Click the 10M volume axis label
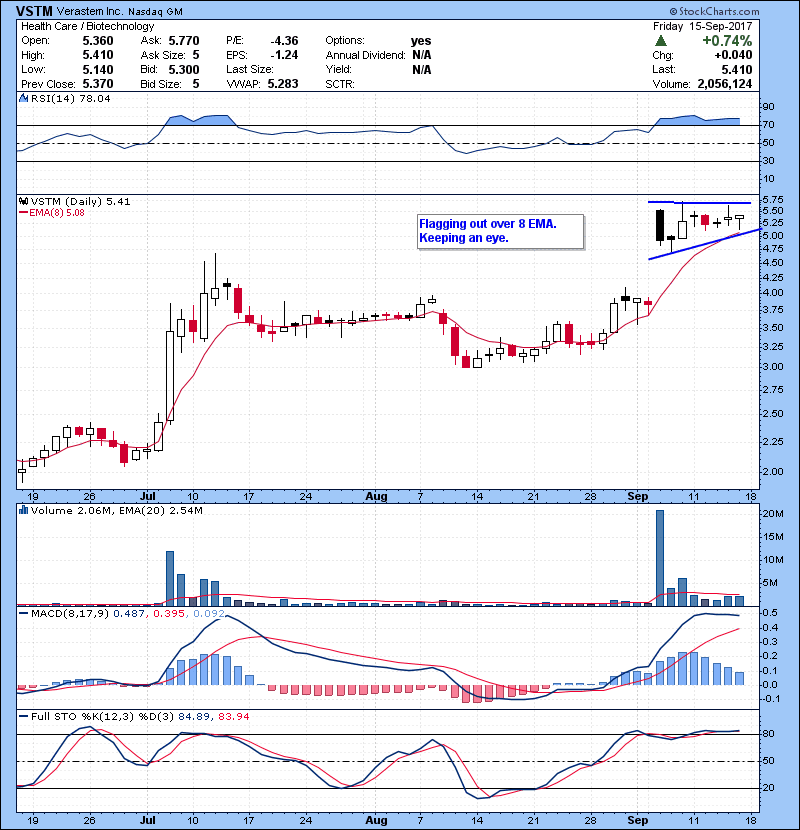This screenshot has height=830, width=800. click(x=772, y=560)
